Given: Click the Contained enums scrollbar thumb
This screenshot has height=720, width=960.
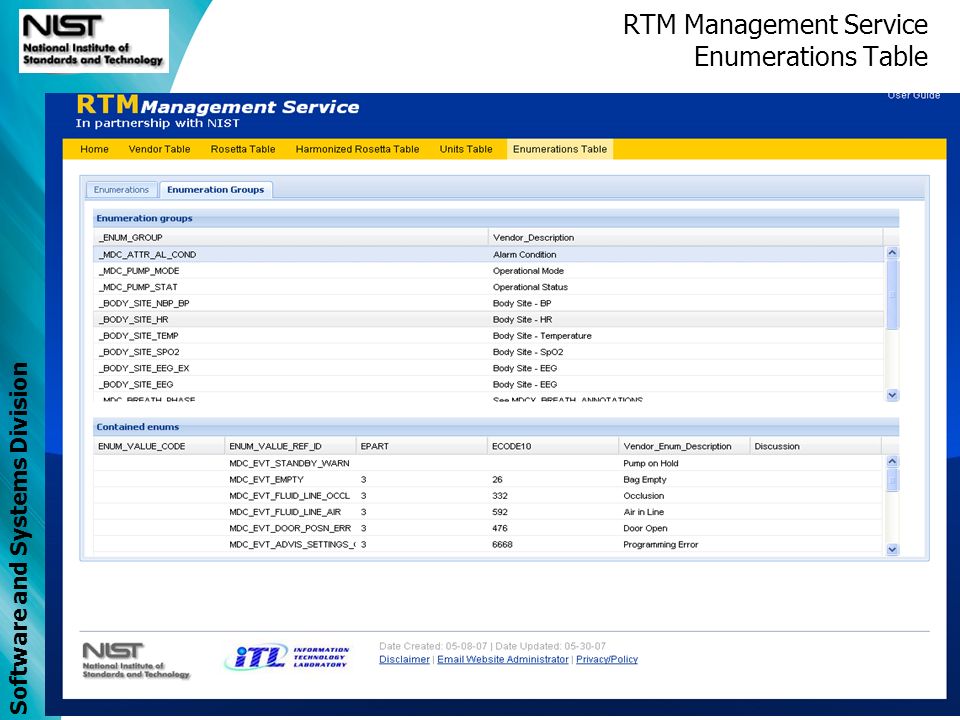Looking at the screenshot, I should click(x=892, y=480).
